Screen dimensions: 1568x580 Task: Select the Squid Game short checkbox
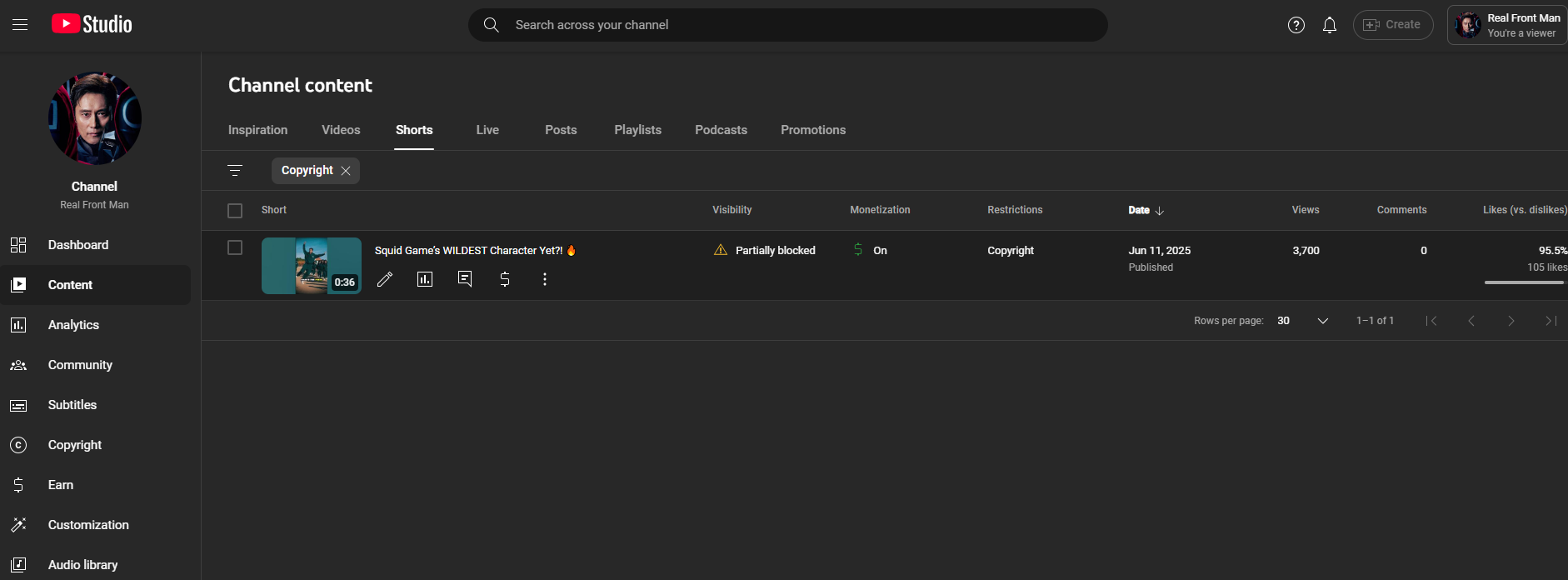coord(235,247)
